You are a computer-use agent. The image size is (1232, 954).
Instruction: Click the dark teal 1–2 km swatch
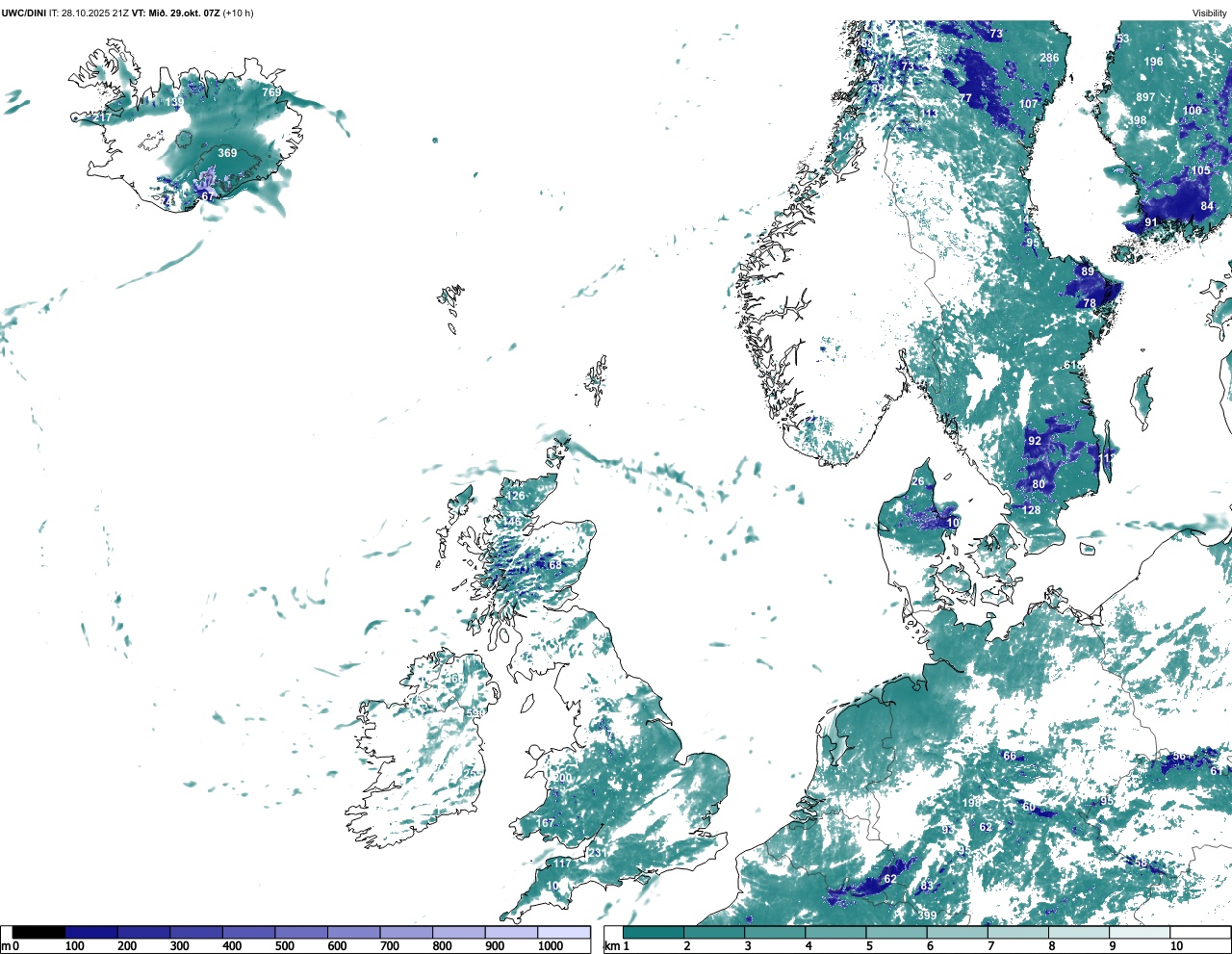[654, 932]
